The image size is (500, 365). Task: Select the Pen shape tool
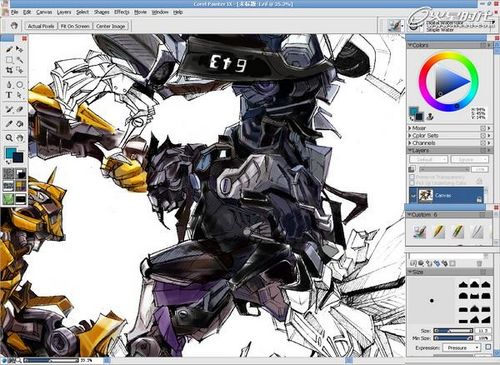pos(9,85)
